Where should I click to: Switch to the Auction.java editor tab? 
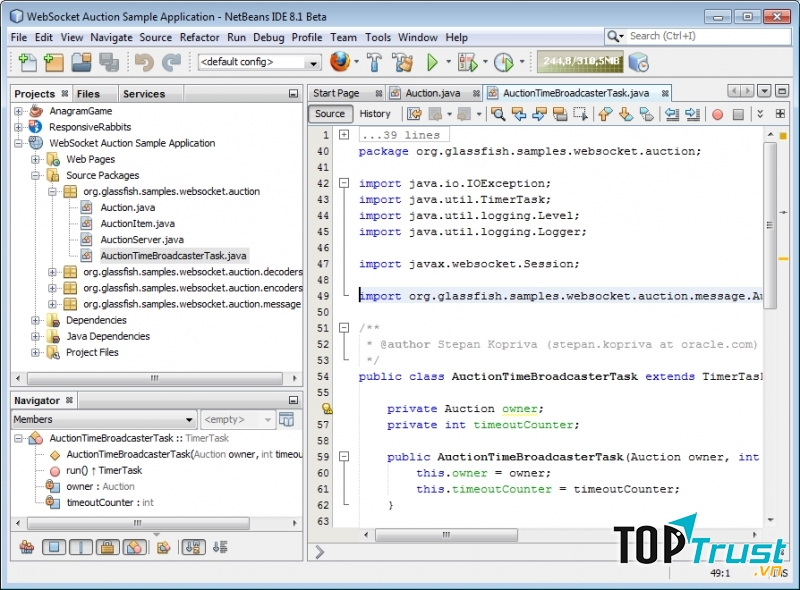pos(430,92)
